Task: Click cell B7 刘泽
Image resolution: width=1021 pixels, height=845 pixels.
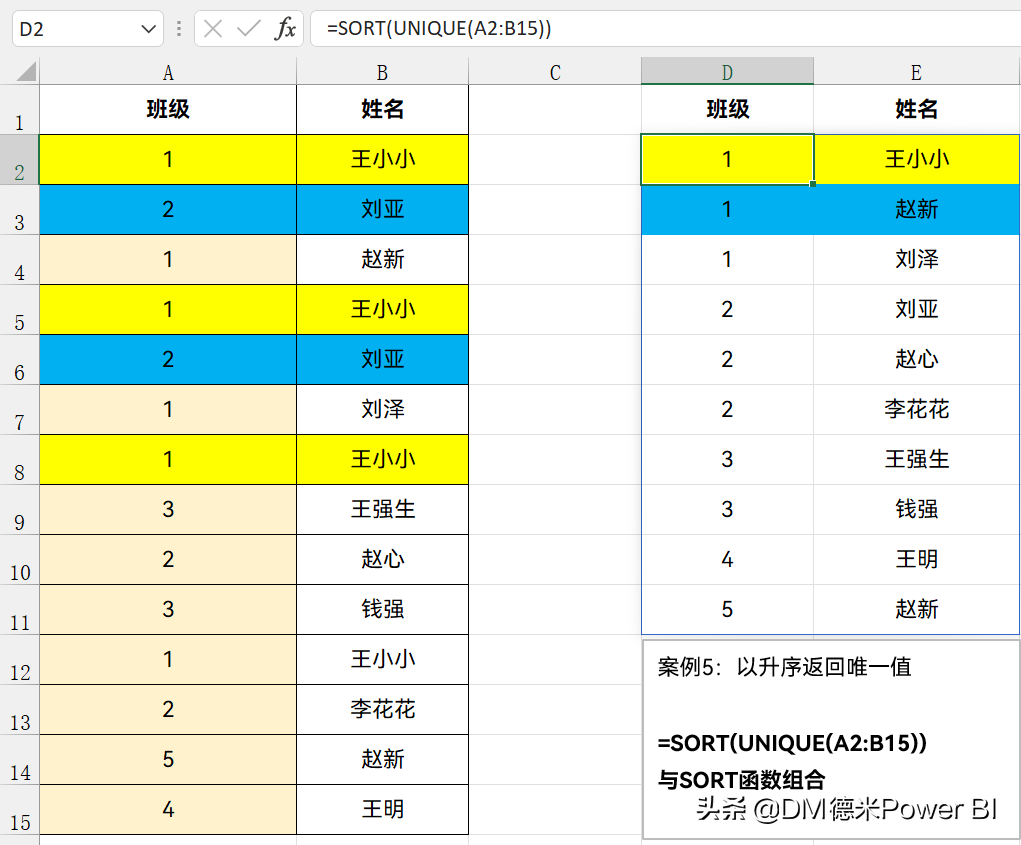Action: click(382, 410)
